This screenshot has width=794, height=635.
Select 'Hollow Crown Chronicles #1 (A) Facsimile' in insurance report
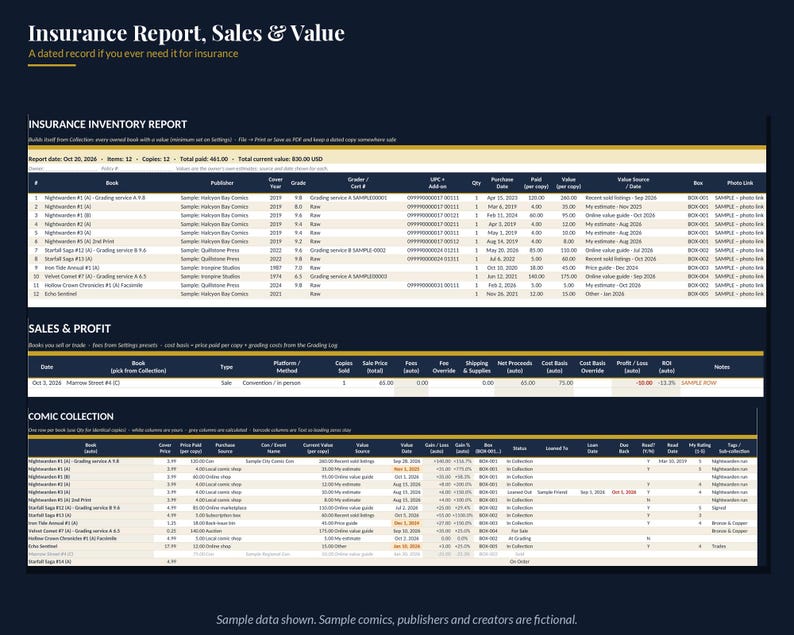(x=94, y=285)
